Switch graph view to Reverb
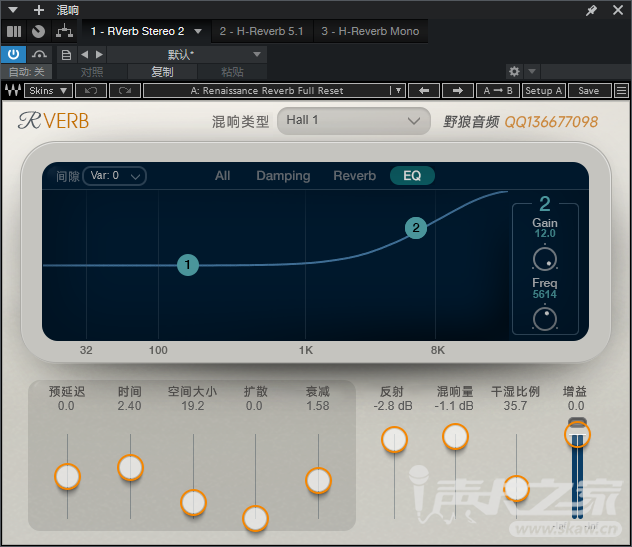This screenshot has width=632, height=547. point(355,176)
